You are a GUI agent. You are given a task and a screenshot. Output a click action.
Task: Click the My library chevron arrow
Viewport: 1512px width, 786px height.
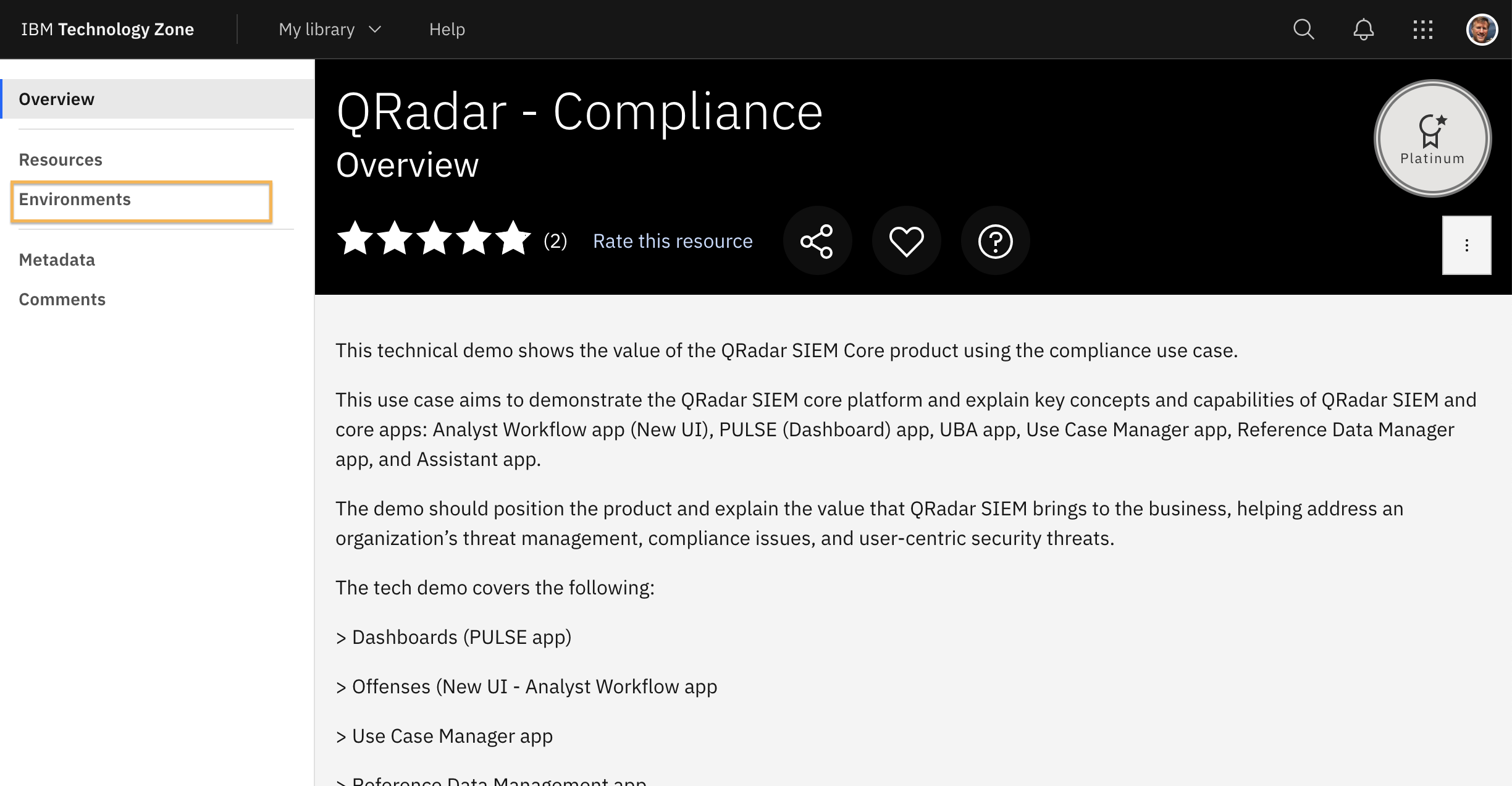pos(375,29)
